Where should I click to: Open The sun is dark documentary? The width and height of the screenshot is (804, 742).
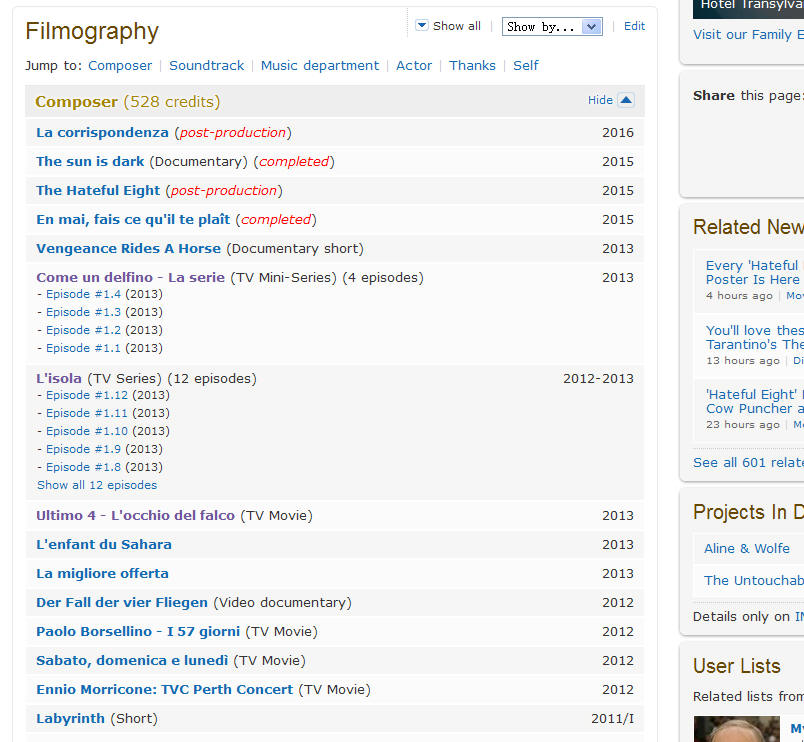90,162
